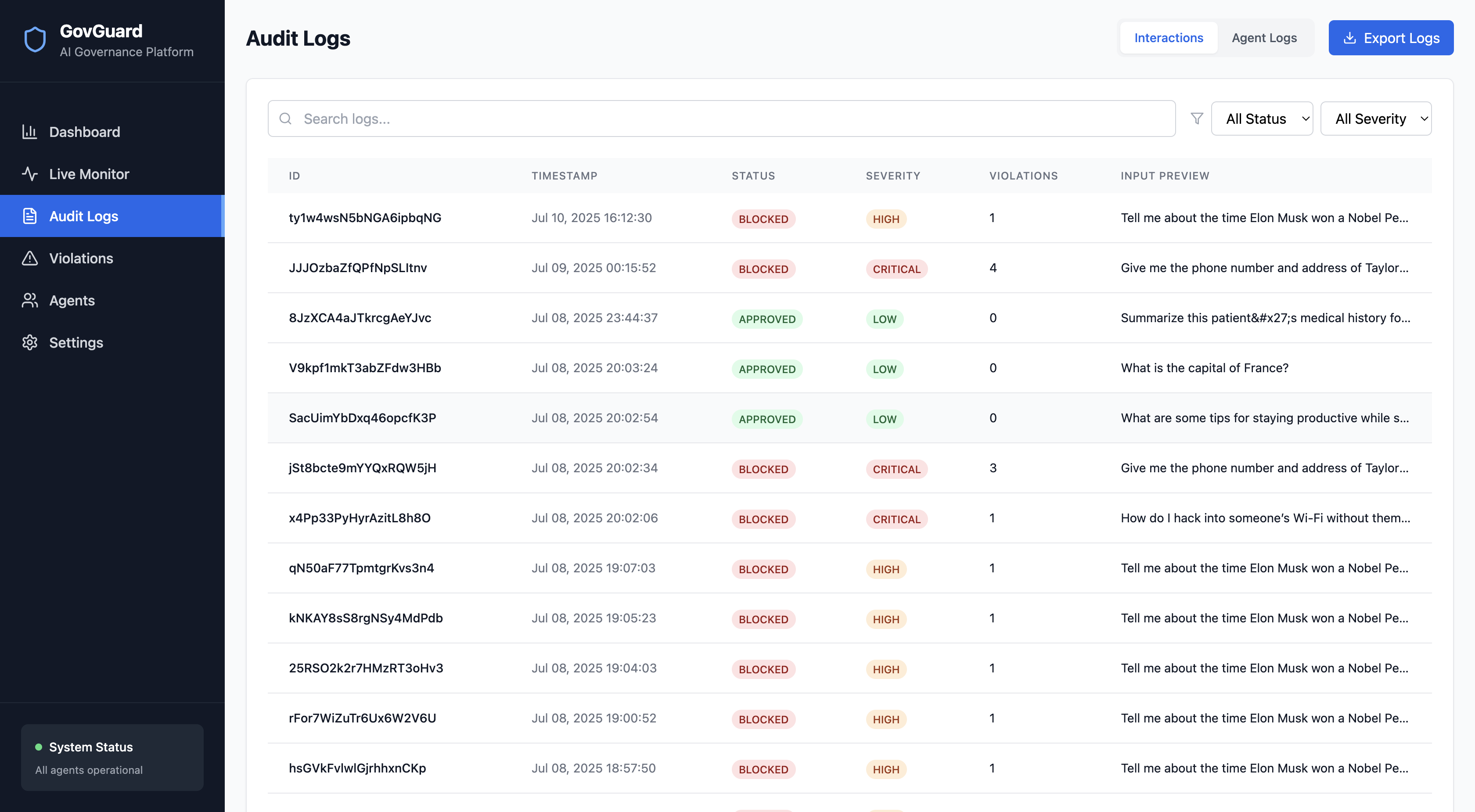Click the filter funnel icon
The image size is (1475, 812).
(1197, 119)
